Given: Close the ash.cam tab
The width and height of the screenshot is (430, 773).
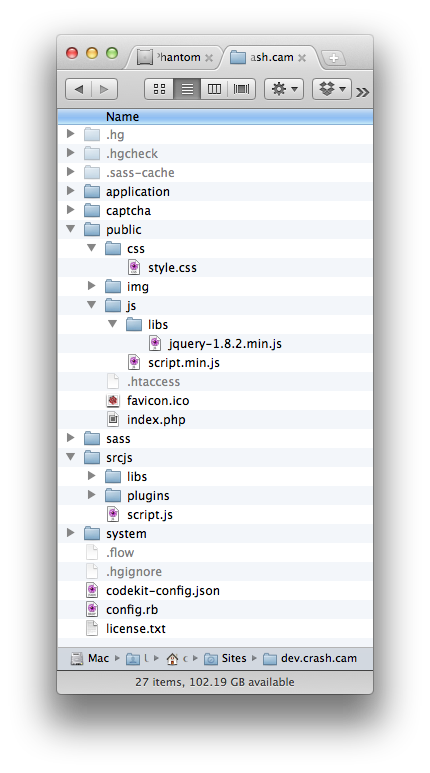Looking at the screenshot, I should (302, 58).
